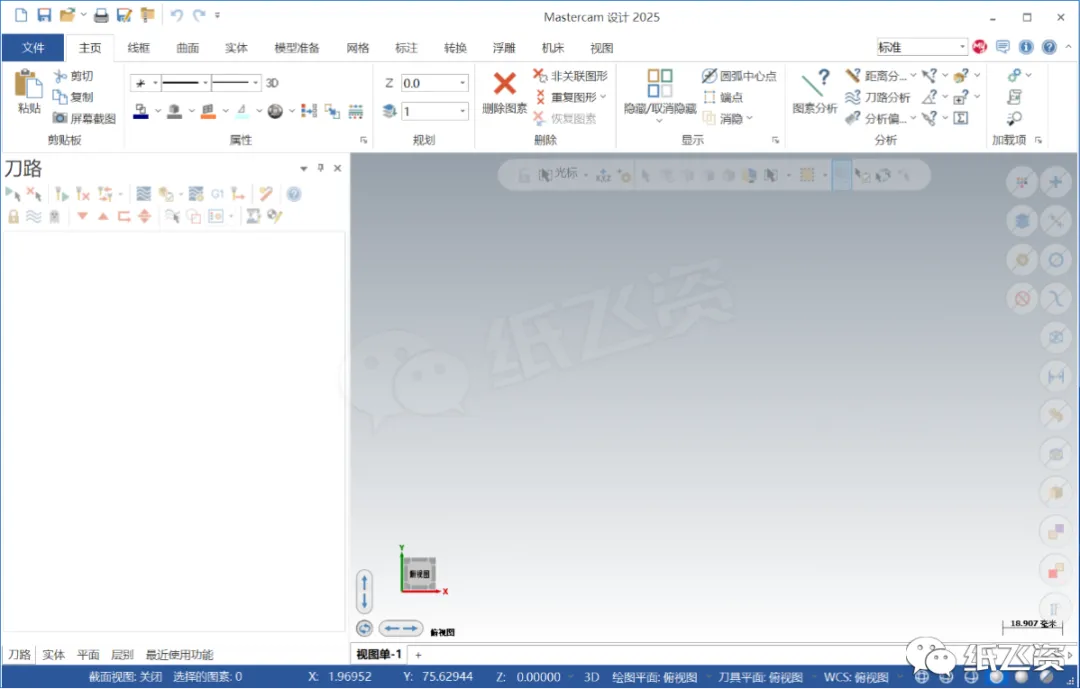
Task: Click the 端点 endpoints button
Action: pos(723,97)
